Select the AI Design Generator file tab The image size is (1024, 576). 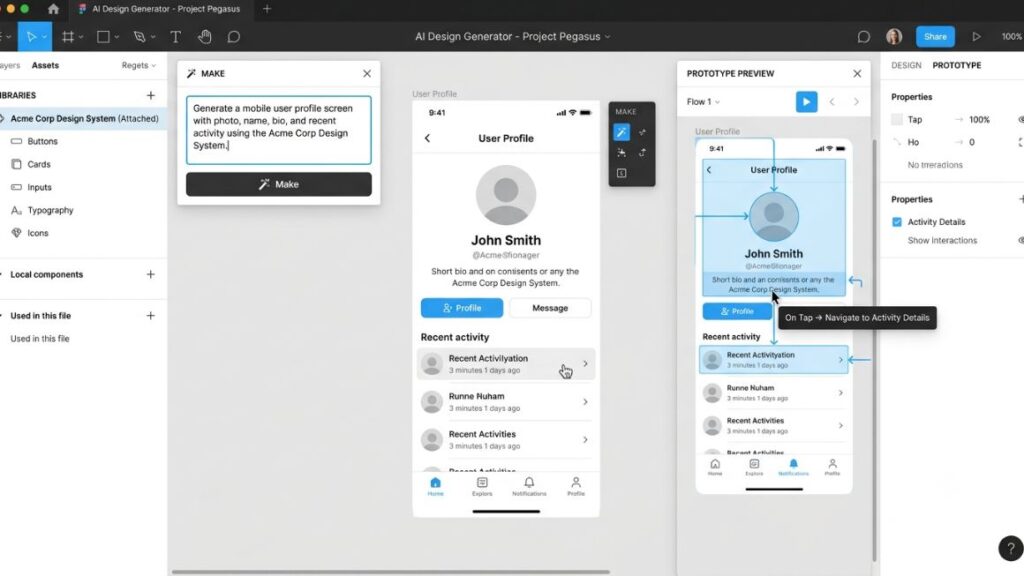(x=159, y=9)
